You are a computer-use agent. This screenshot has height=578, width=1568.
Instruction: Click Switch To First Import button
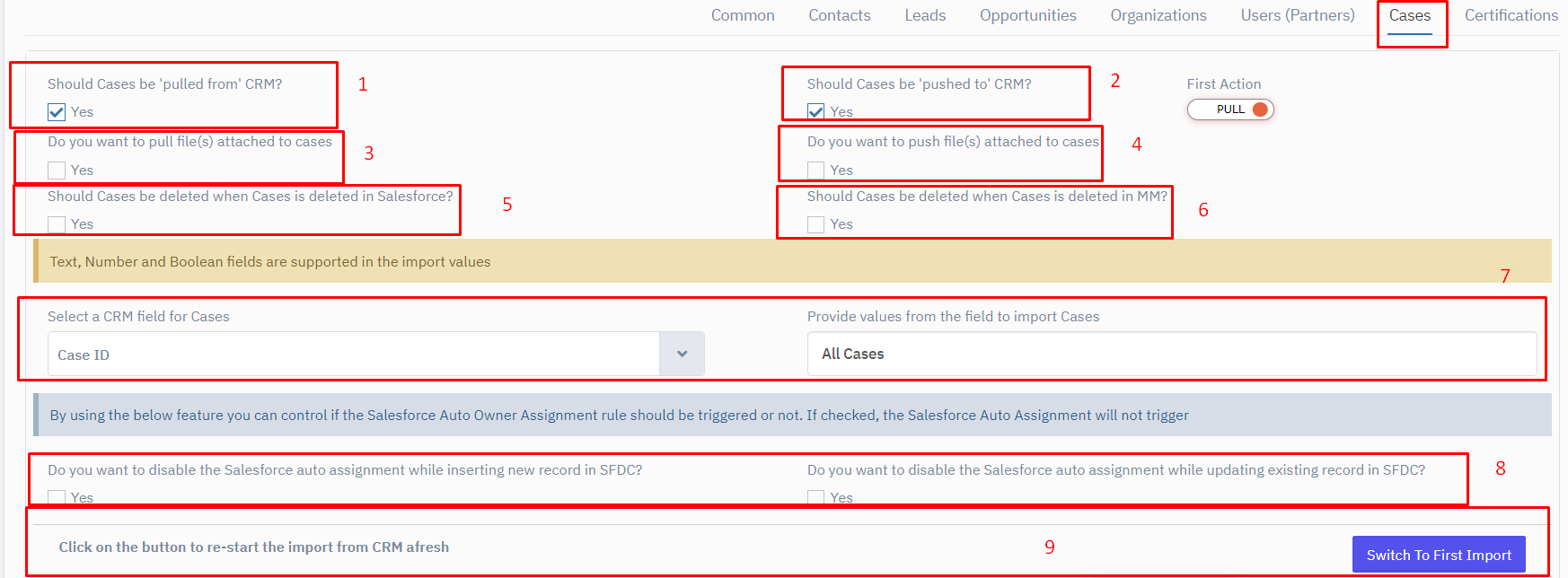[x=1439, y=555]
